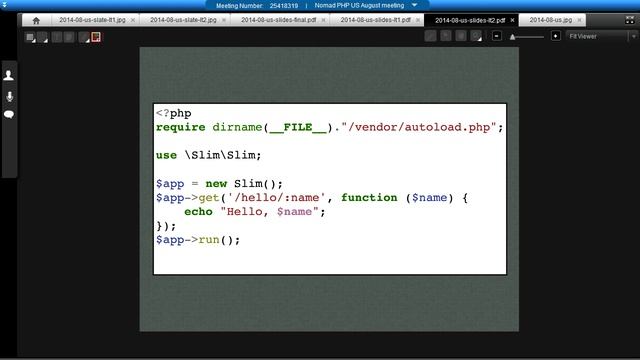This screenshot has height=360, width=640.
Task: Click the zoom slider handle
Action: [513, 37]
